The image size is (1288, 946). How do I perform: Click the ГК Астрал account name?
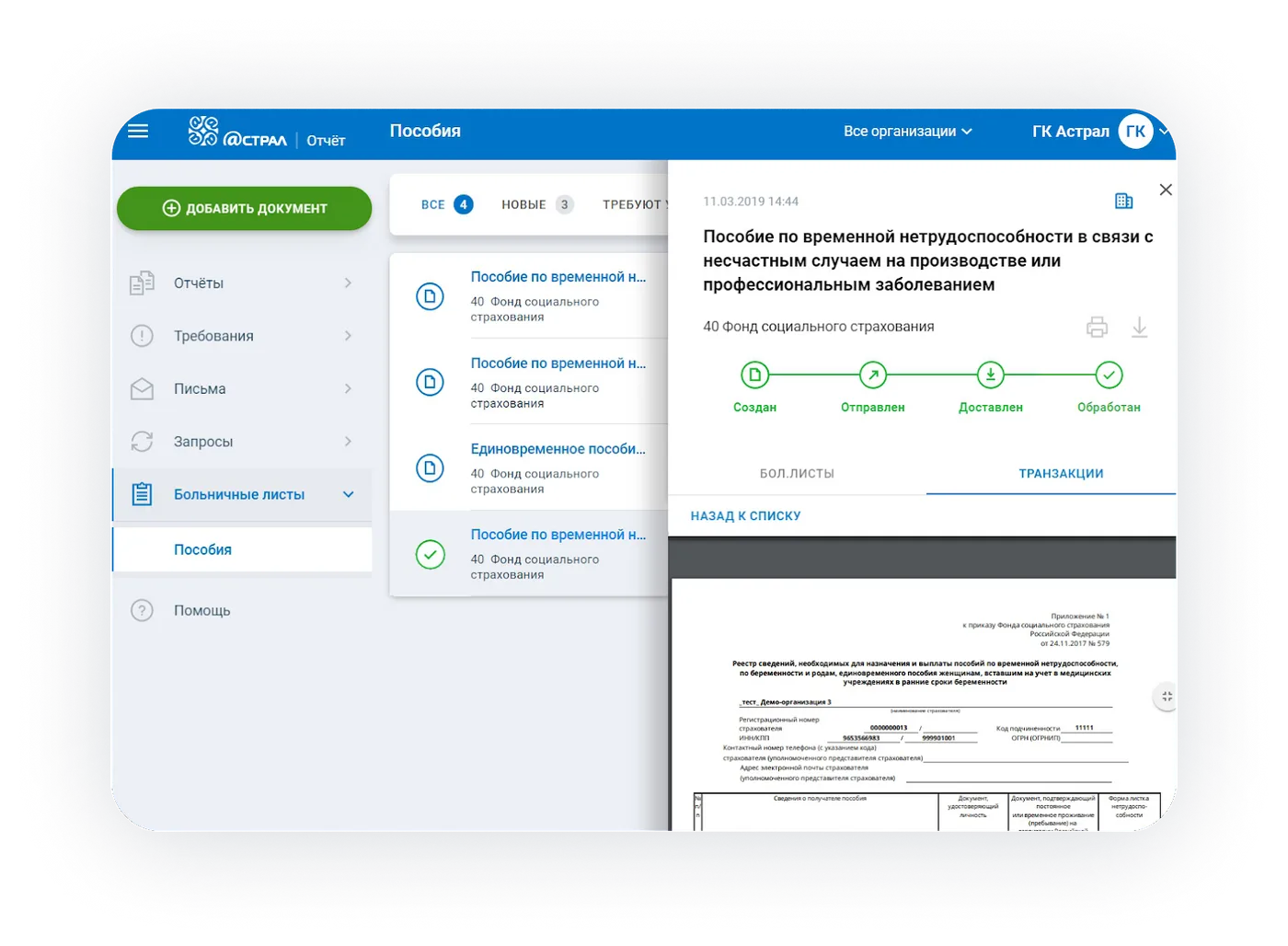tap(1070, 132)
